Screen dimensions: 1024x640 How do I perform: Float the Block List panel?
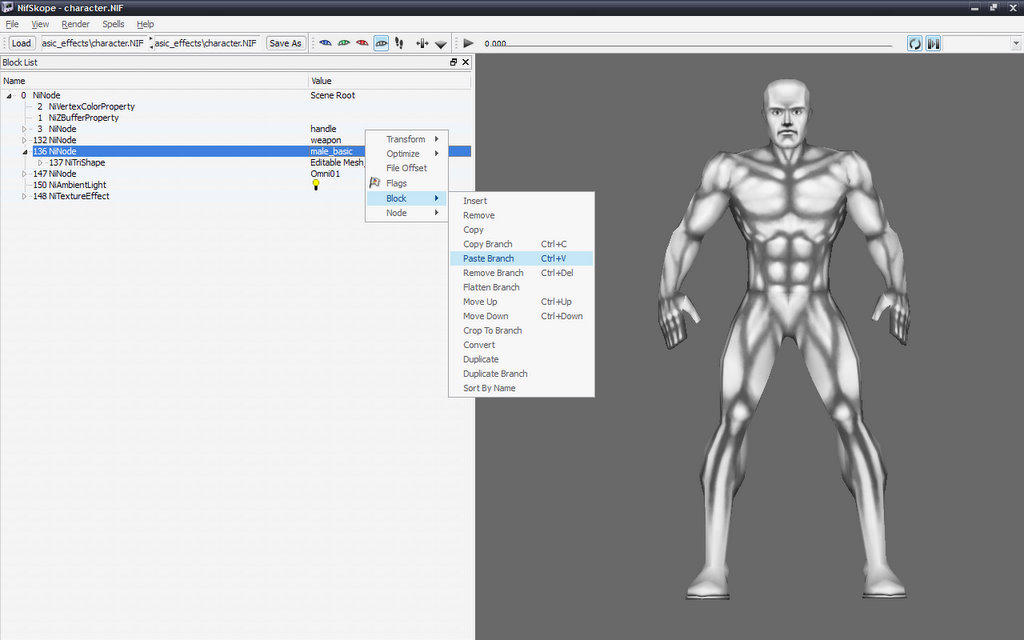click(453, 62)
